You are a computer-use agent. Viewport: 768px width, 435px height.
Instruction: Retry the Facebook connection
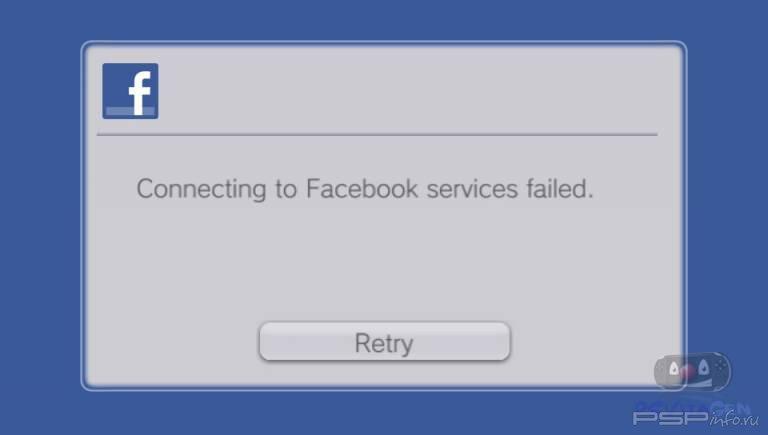point(384,341)
